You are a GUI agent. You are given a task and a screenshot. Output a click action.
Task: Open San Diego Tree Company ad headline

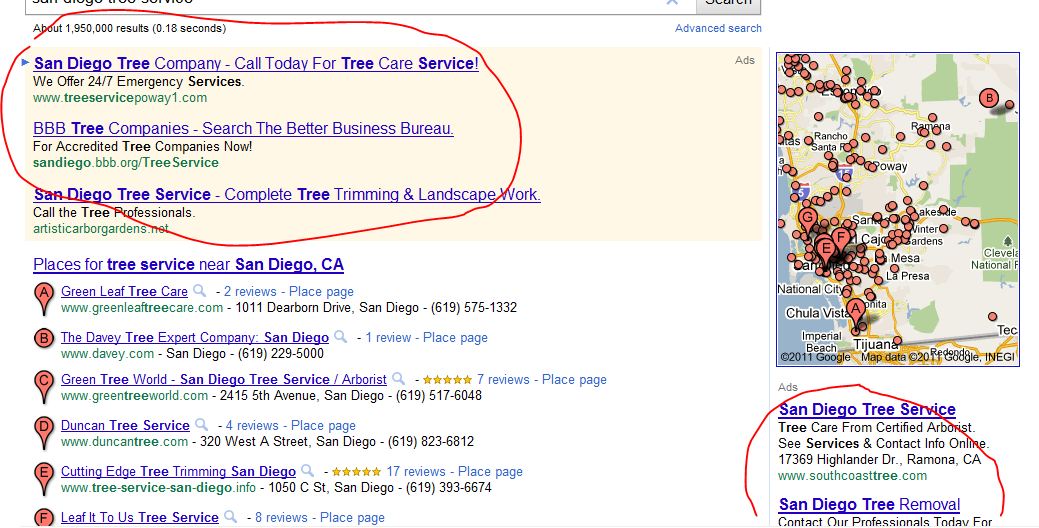tap(256, 64)
